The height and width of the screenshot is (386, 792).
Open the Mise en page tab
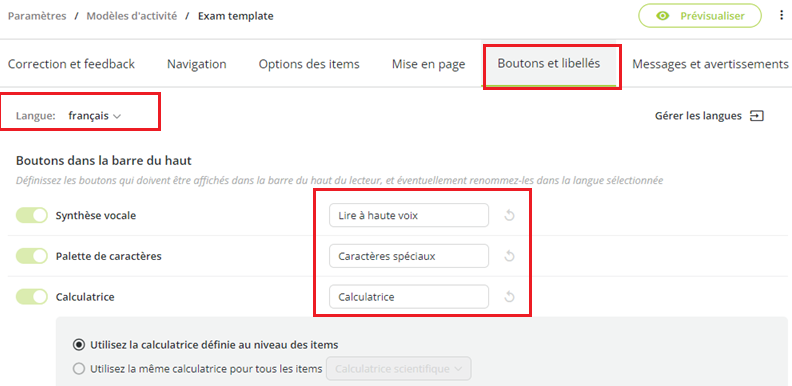[428, 64]
